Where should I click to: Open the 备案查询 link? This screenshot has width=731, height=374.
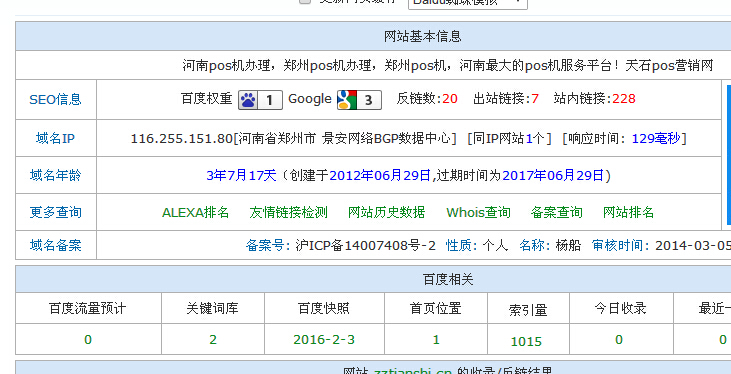click(557, 213)
